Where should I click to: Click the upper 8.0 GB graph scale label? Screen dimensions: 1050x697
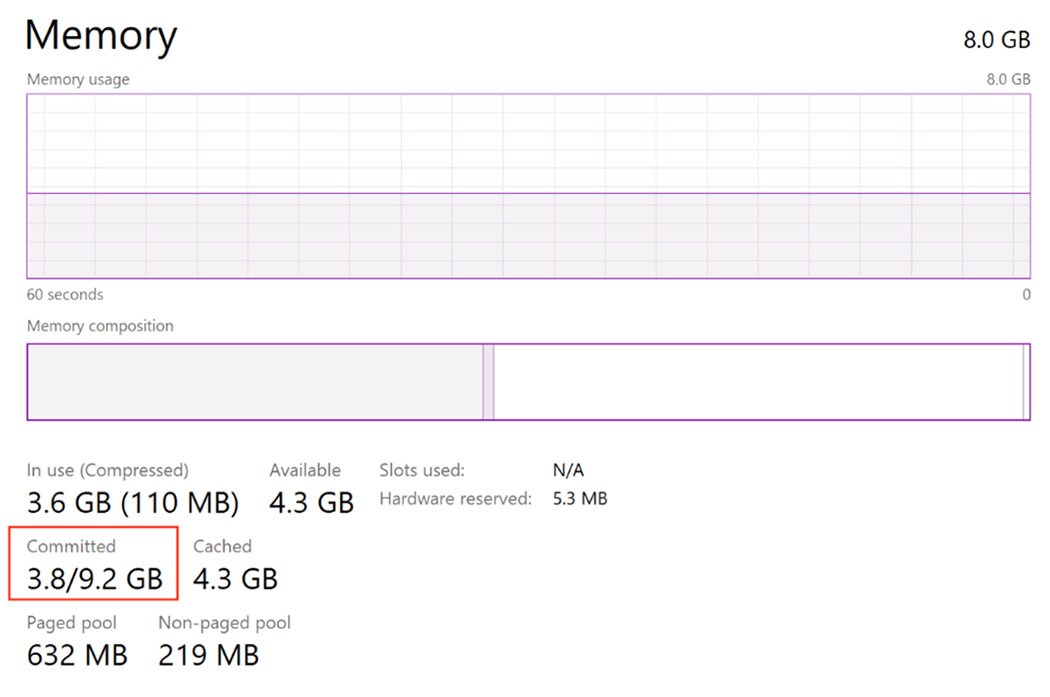(x=1010, y=79)
